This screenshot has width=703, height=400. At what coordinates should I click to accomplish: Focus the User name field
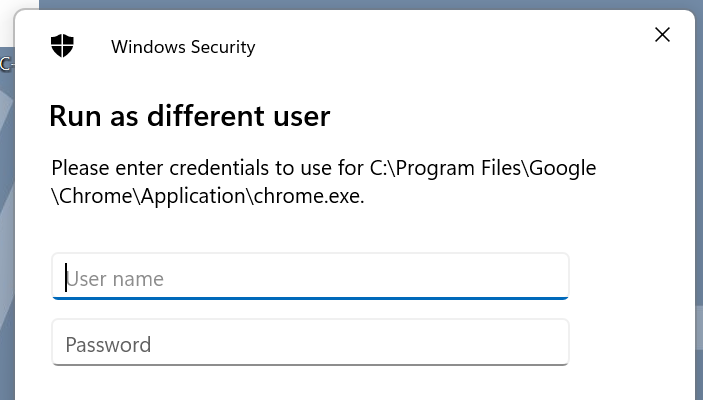310,276
